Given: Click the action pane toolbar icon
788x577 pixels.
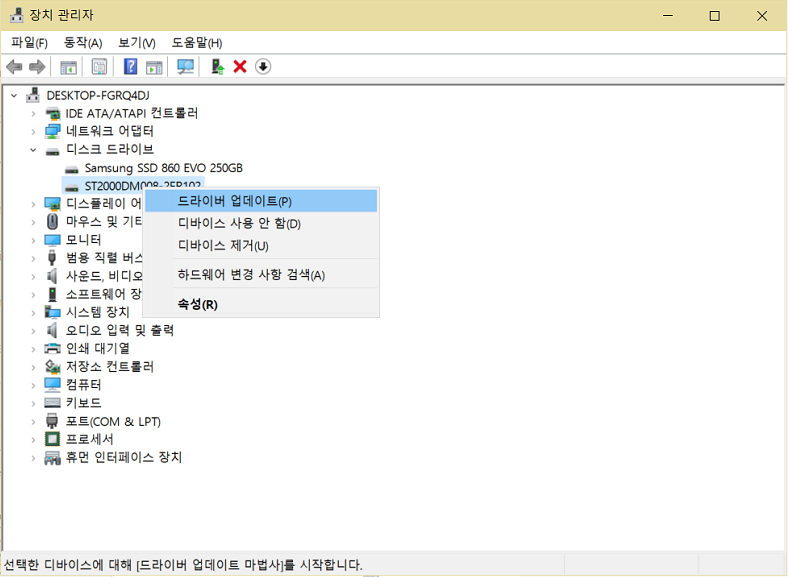Looking at the screenshot, I should 154,66.
